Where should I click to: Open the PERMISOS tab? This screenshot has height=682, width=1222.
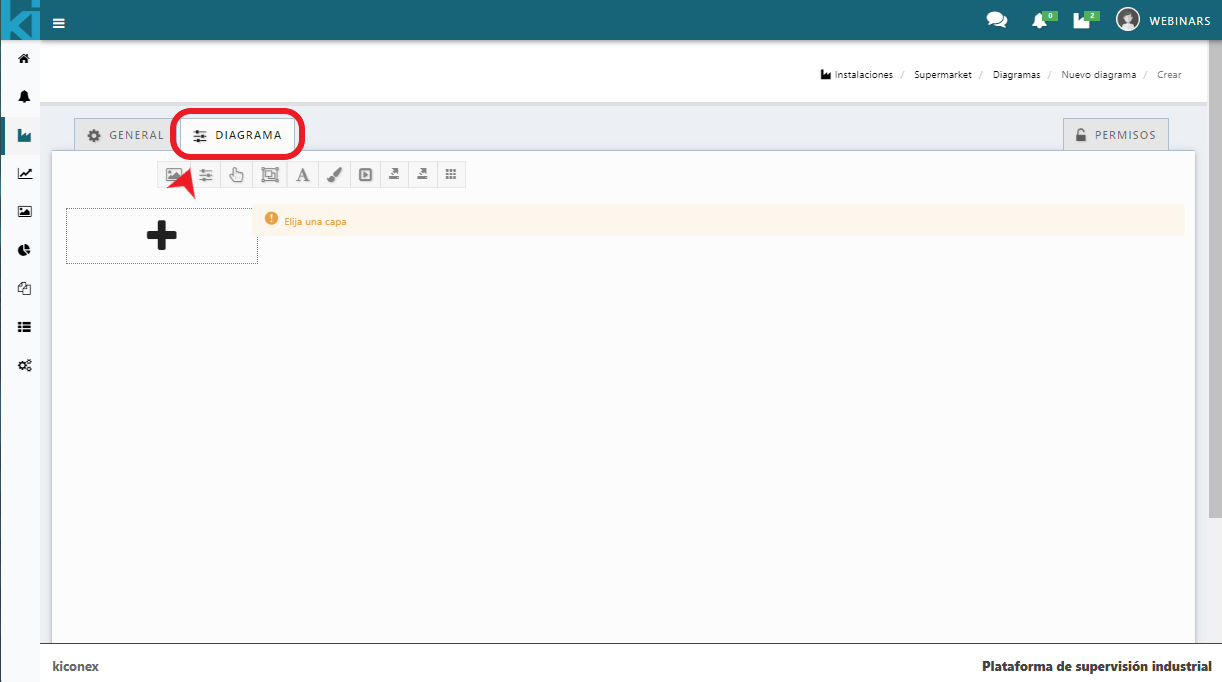[1115, 135]
